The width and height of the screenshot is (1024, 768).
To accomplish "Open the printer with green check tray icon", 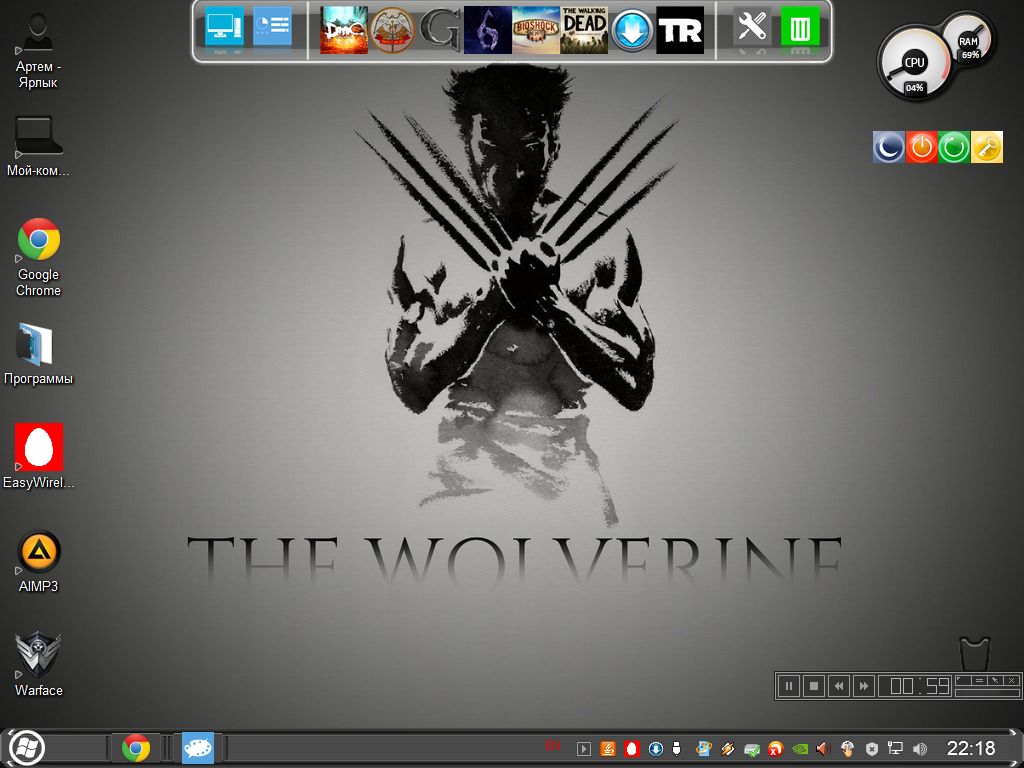I will 752,750.
